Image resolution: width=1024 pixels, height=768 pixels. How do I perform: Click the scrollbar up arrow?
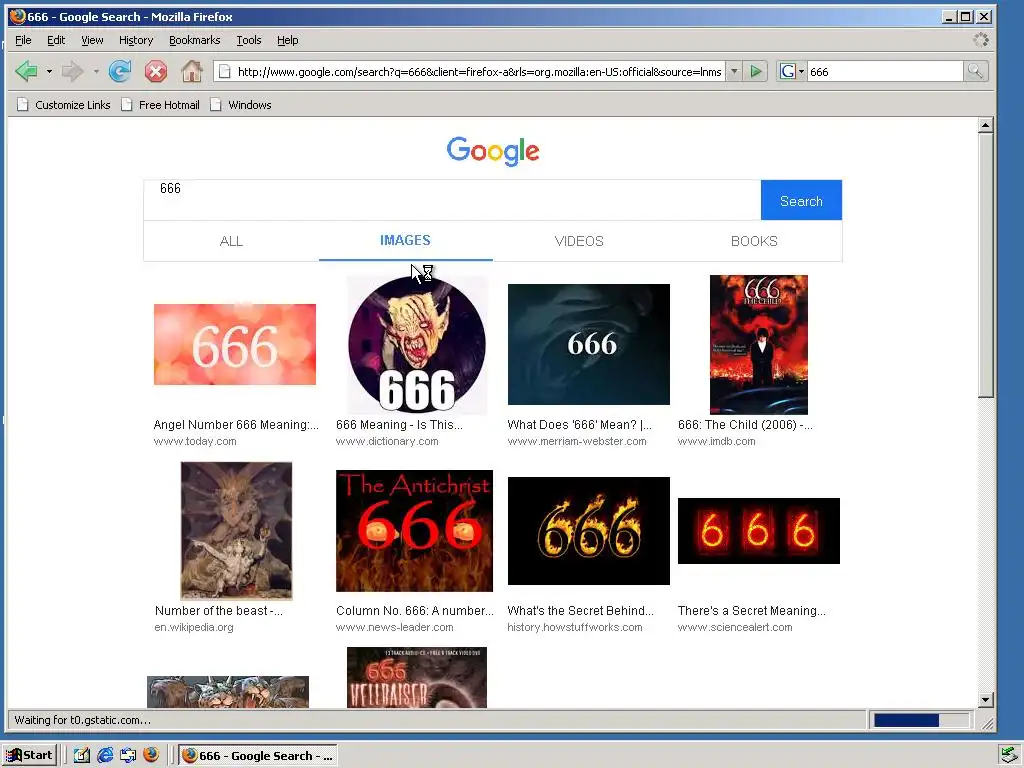click(985, 125)
